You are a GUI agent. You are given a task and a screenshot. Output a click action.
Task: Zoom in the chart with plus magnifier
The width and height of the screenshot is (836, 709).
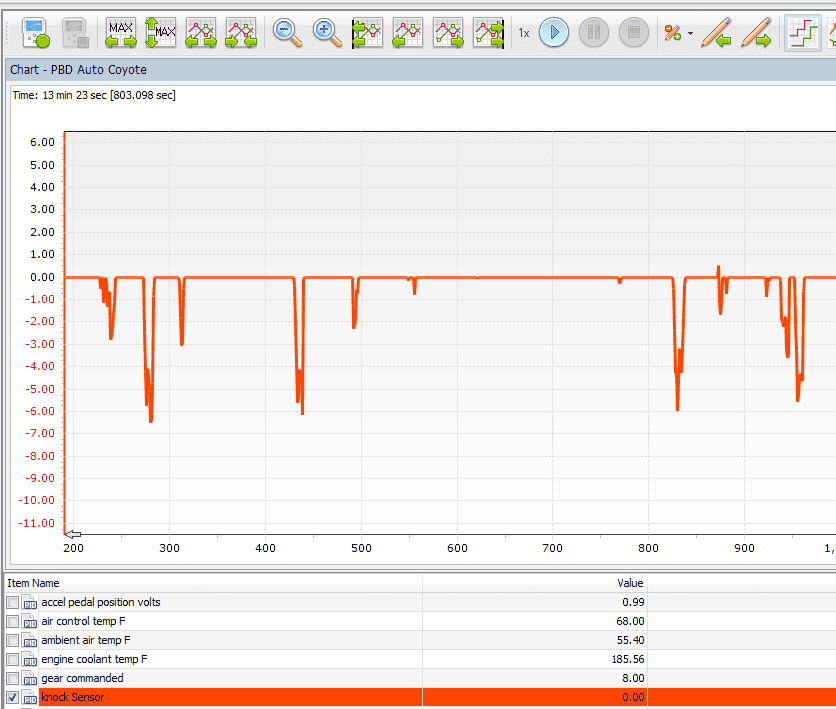[327, 33]
